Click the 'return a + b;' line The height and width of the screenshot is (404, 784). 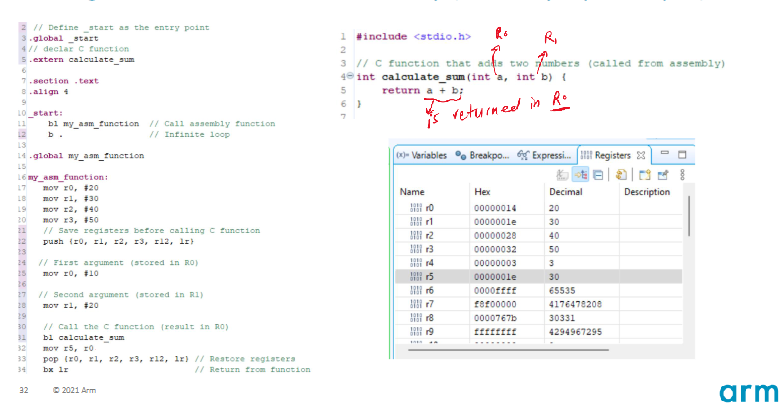(x=423, y=90)
